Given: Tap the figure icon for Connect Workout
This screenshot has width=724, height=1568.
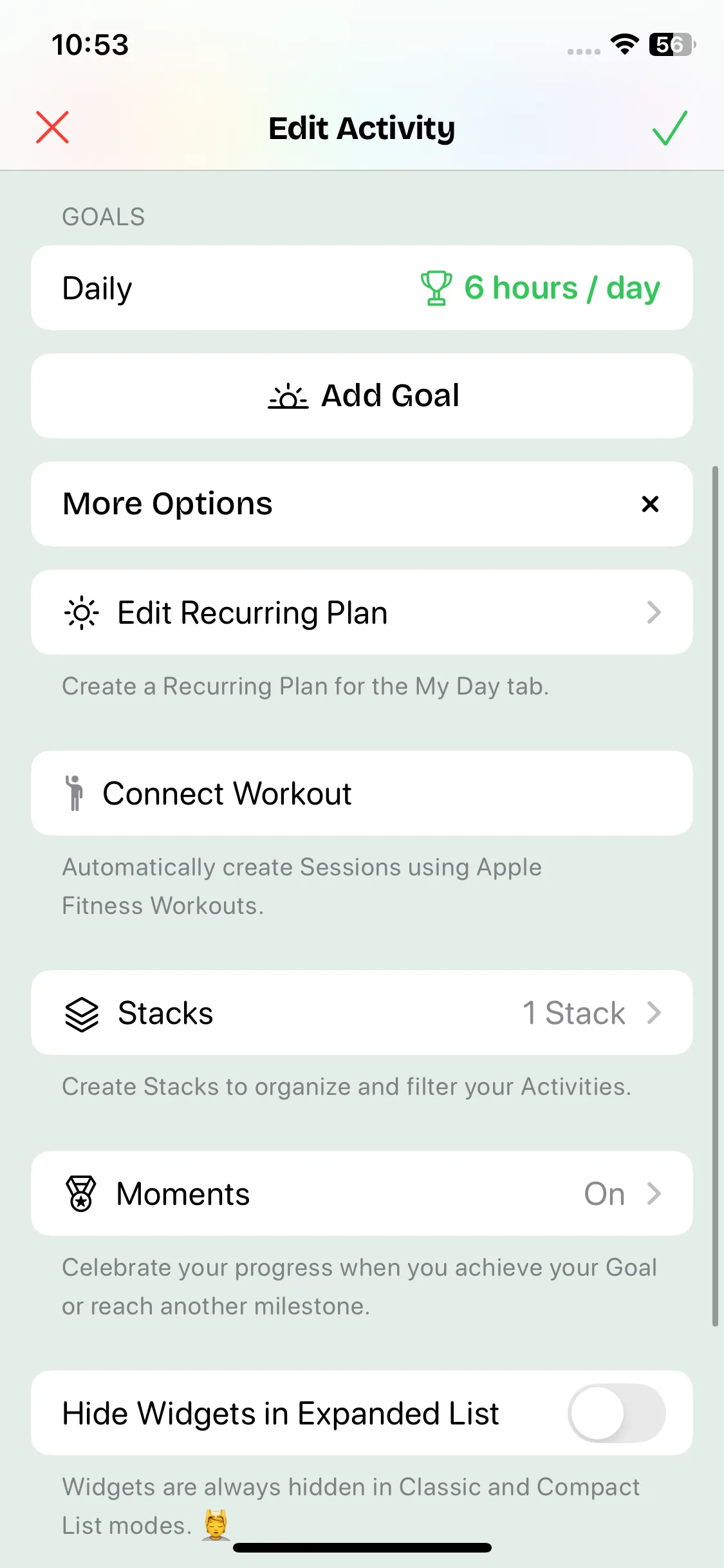Looking at the screenshot, I should pyautogui.click(x=75, y=793).
